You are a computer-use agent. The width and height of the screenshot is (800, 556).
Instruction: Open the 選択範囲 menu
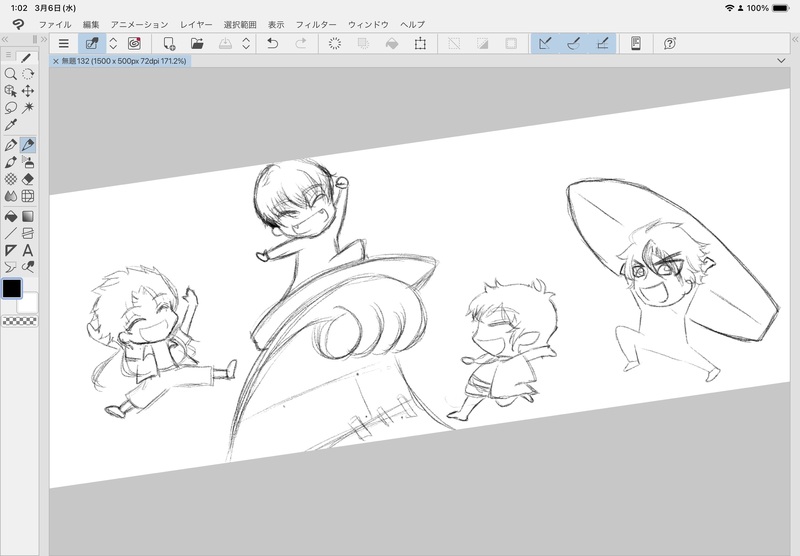pyautogui.click(x=240, y=24)
